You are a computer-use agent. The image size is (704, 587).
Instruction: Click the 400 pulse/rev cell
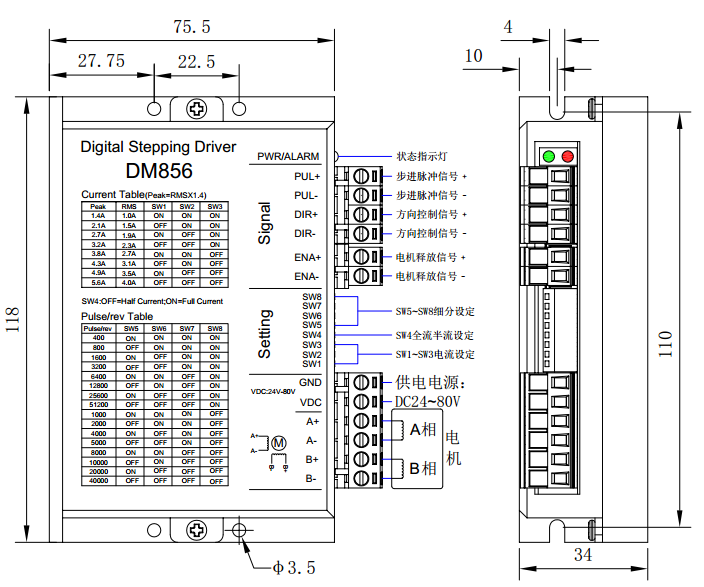pyautogui.click(x=98, y=338)
